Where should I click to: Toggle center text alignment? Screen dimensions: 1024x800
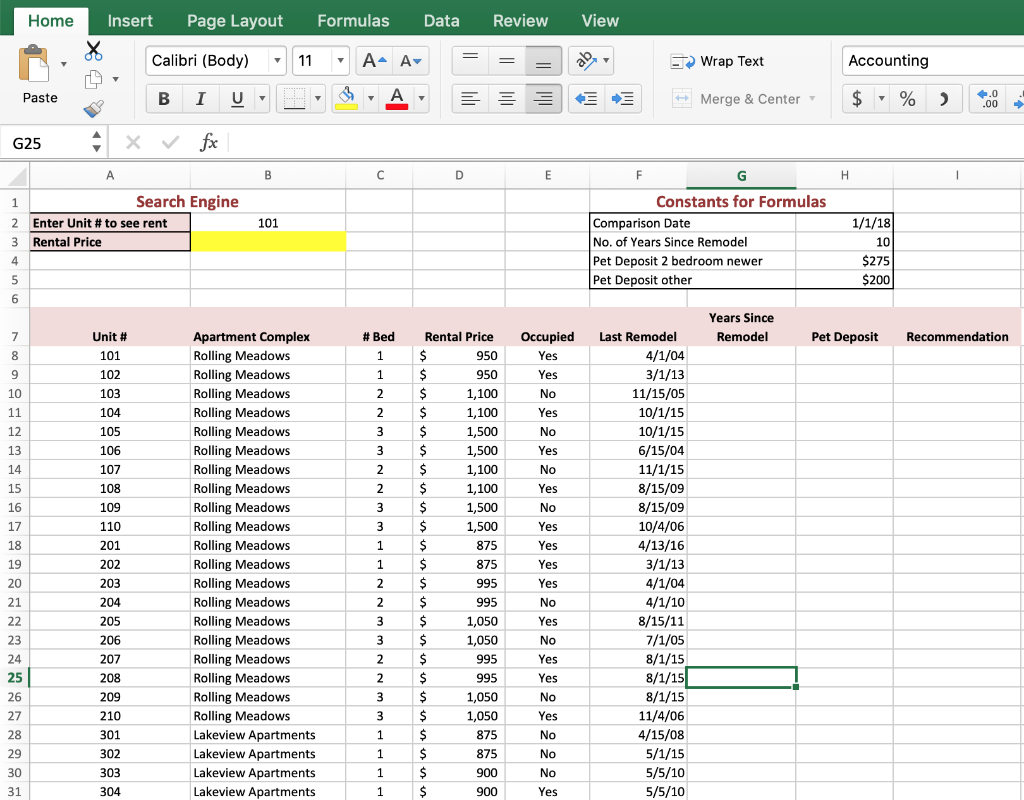tap(507, 99)
